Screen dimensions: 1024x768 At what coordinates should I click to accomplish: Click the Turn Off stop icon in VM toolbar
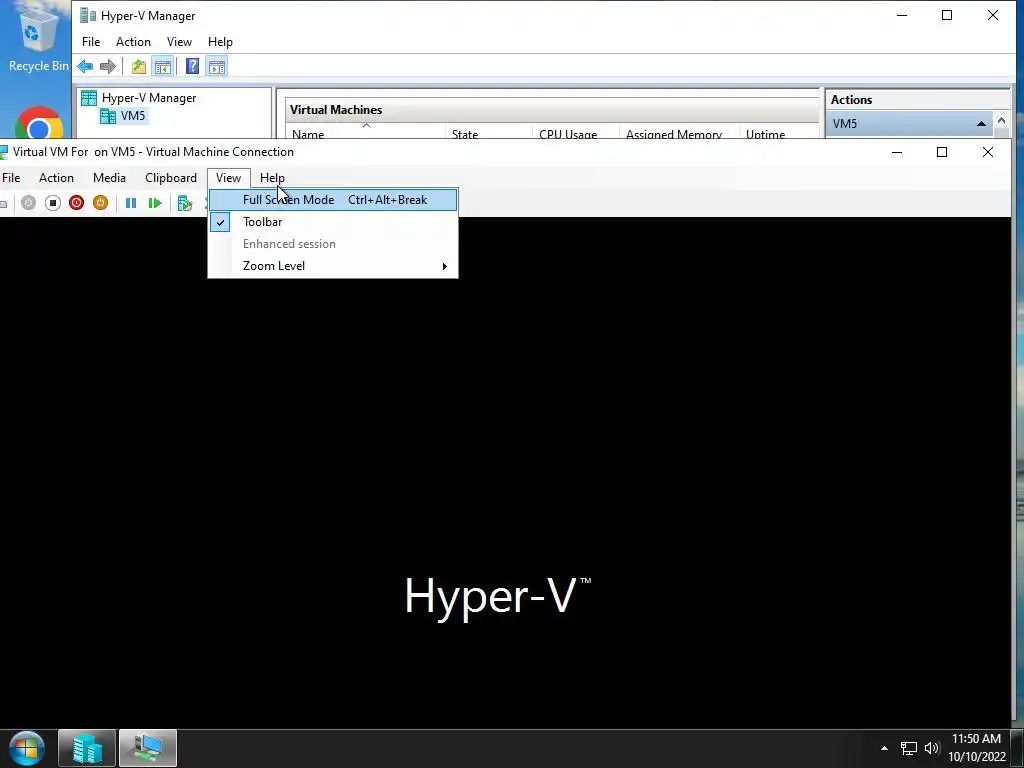[x=53, y=203]
